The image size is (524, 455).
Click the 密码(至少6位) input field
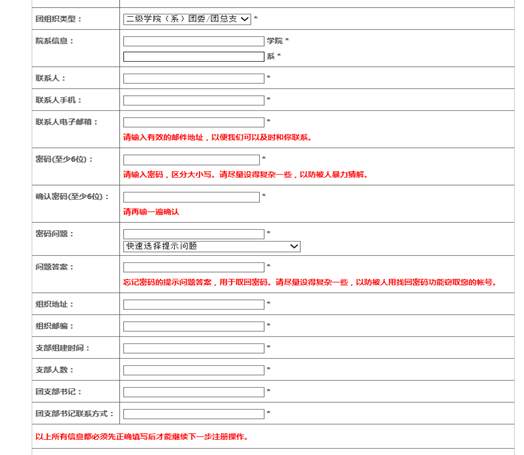coord(191,160)
